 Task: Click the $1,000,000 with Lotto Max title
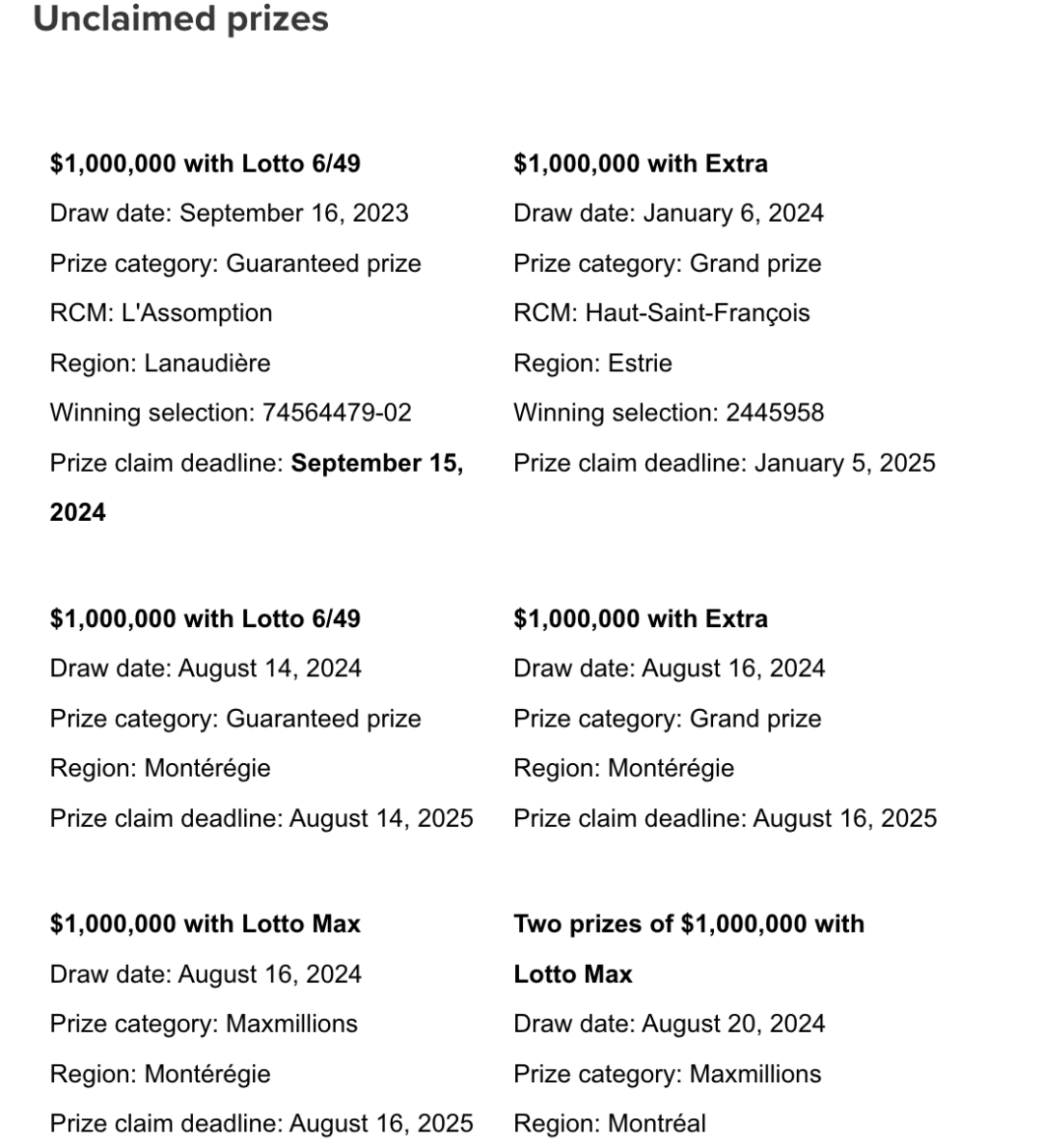[x=206, y=924]
